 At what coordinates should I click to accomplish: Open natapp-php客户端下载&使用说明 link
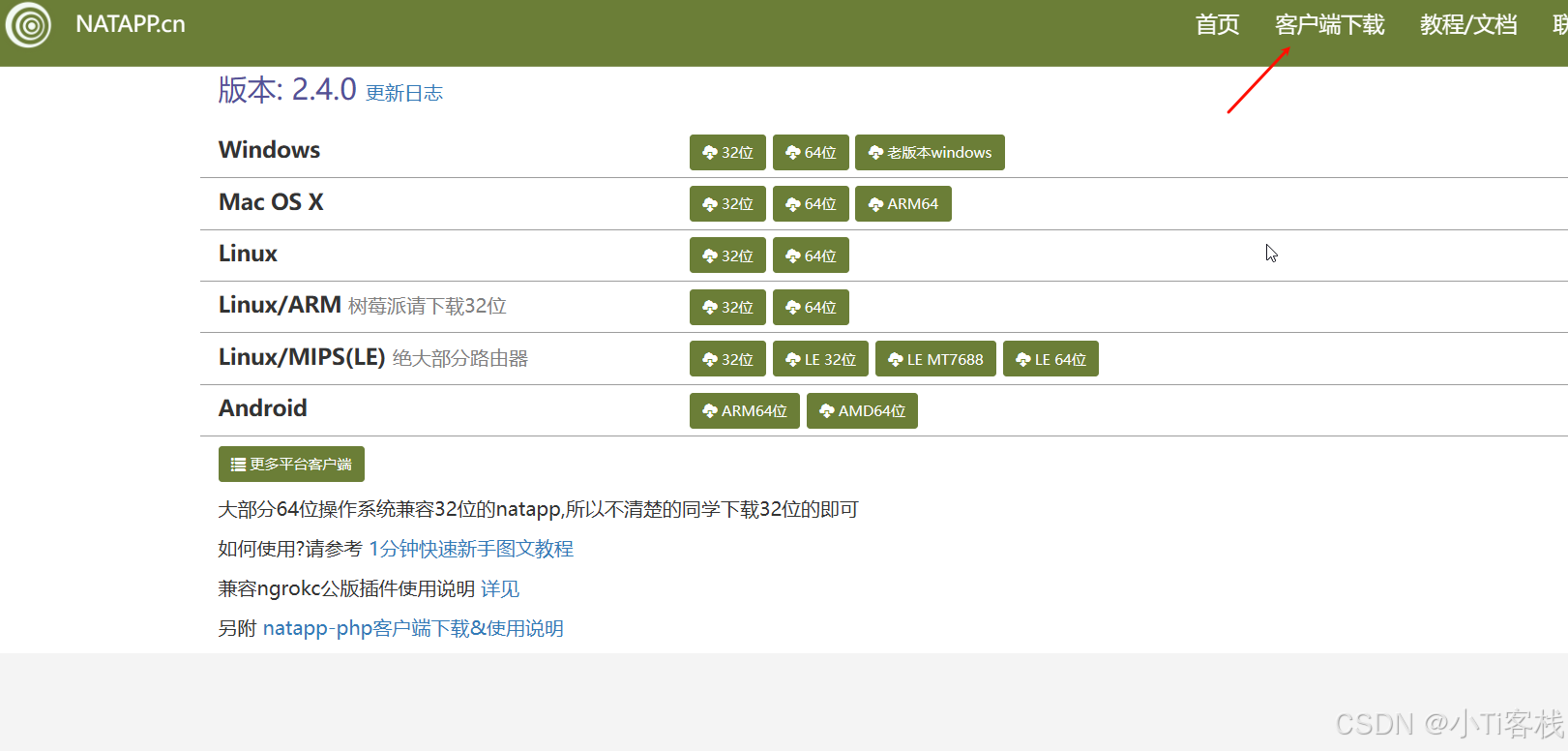point(413,628)
